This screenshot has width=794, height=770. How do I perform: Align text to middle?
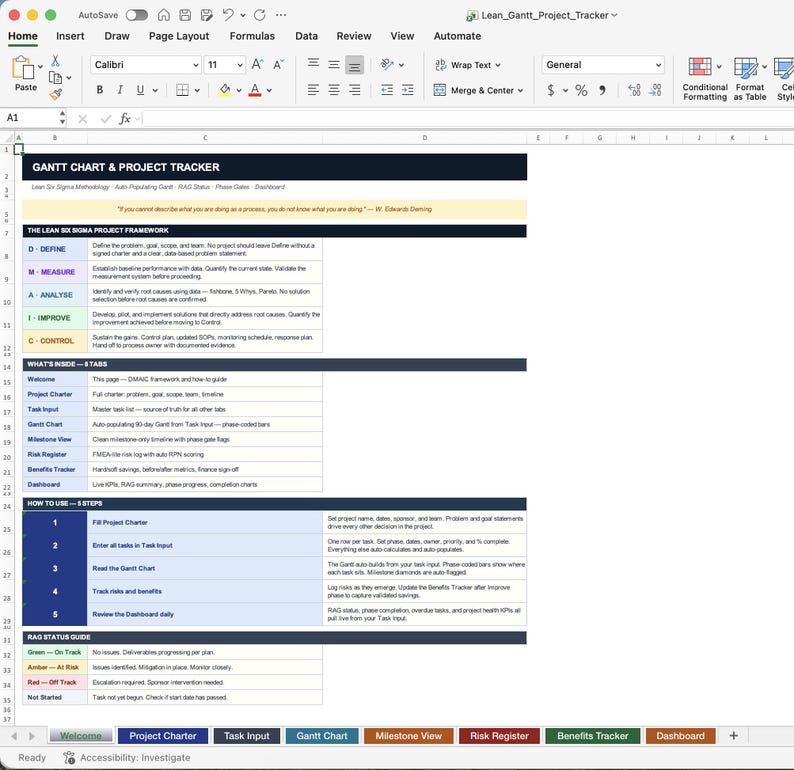[x=334, y=64]
